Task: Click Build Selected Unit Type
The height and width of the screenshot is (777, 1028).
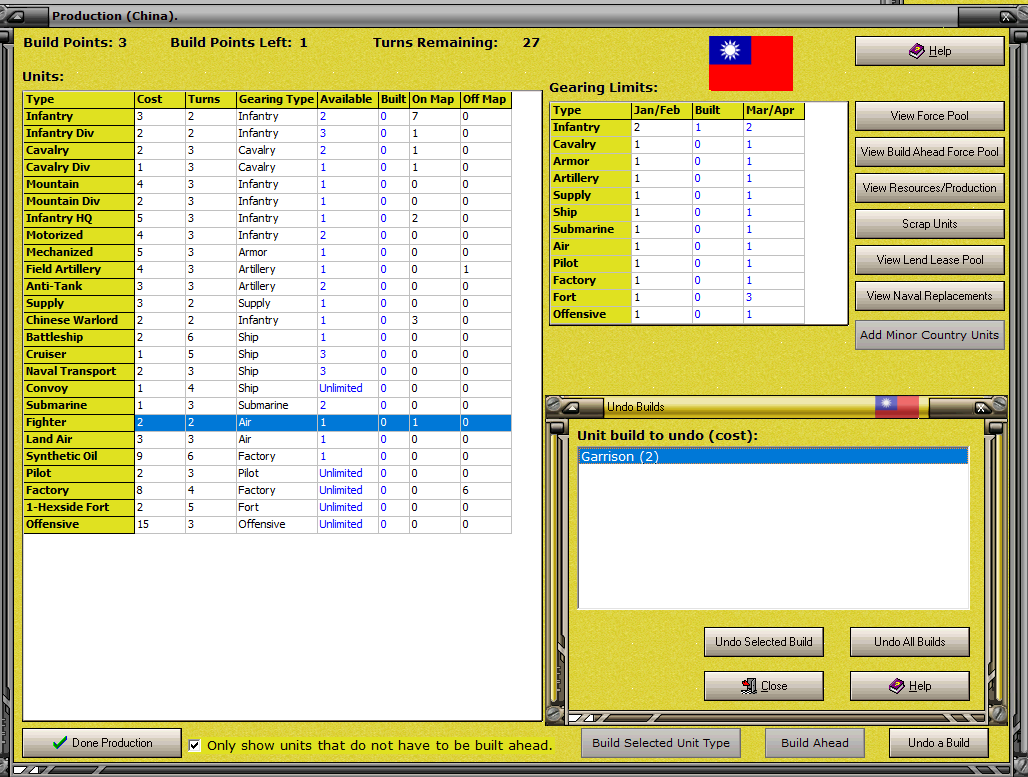Action: pos(661,743)
